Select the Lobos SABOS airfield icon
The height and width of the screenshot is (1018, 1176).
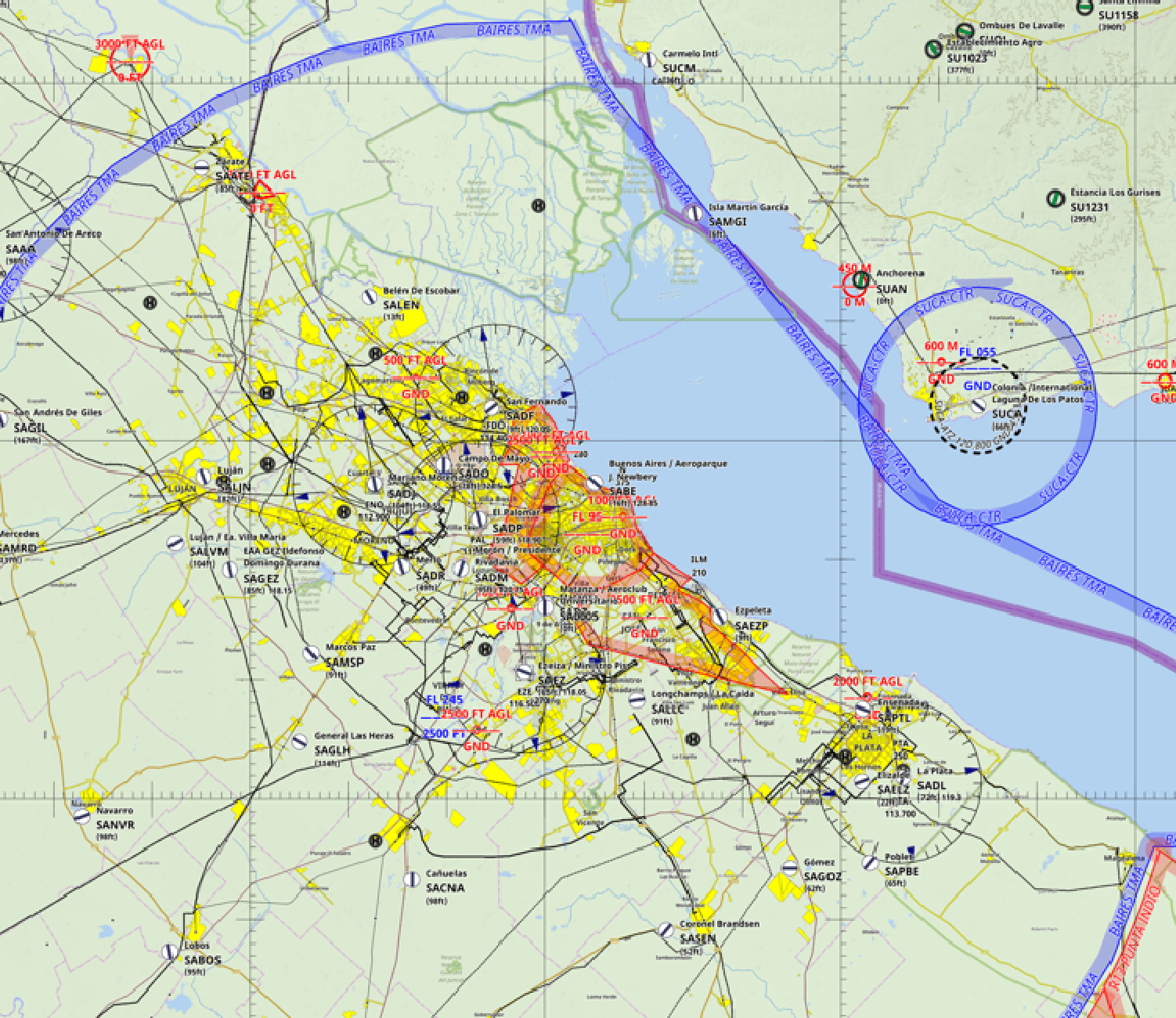(x=170, y=951)
